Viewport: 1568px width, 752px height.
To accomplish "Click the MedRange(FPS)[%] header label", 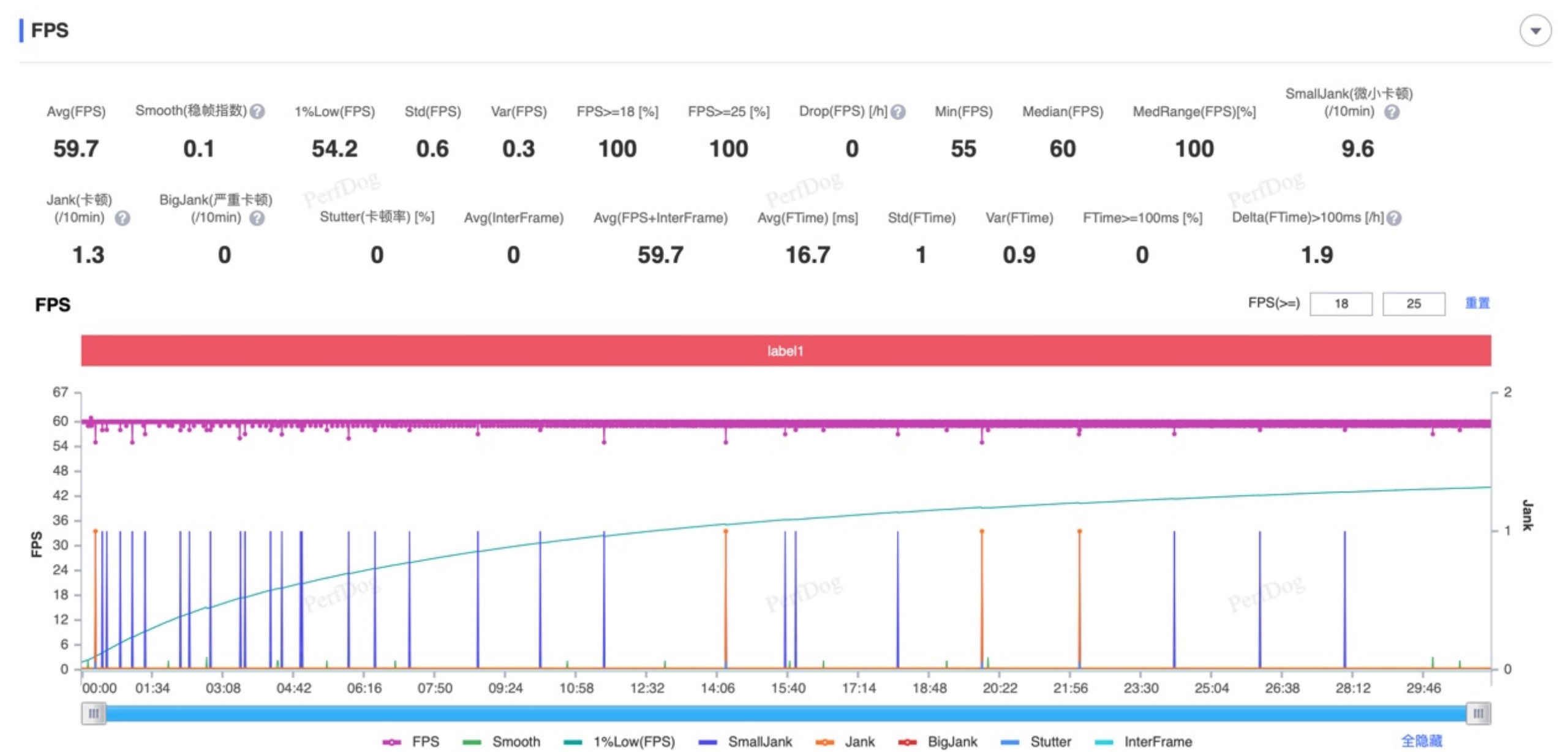I will (x=1194, y=112).
